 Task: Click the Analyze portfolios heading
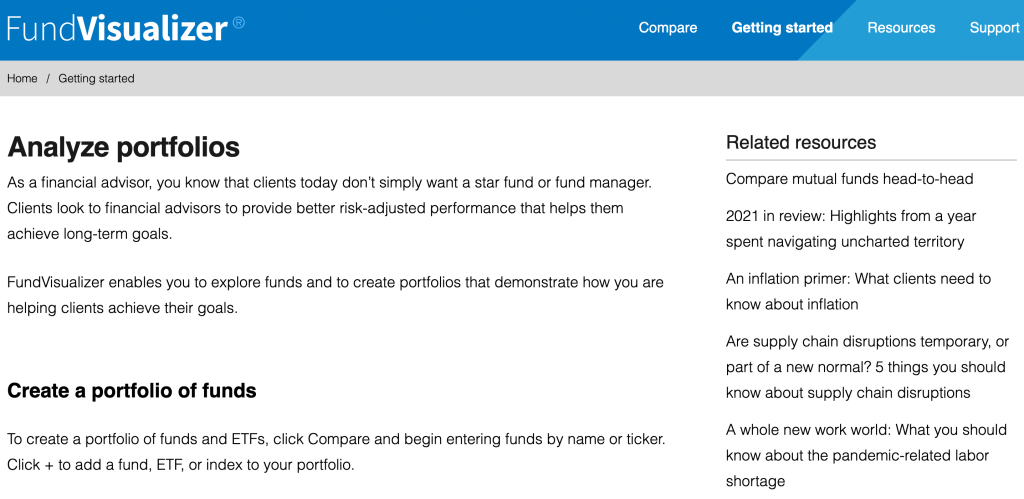click(123, 148)
